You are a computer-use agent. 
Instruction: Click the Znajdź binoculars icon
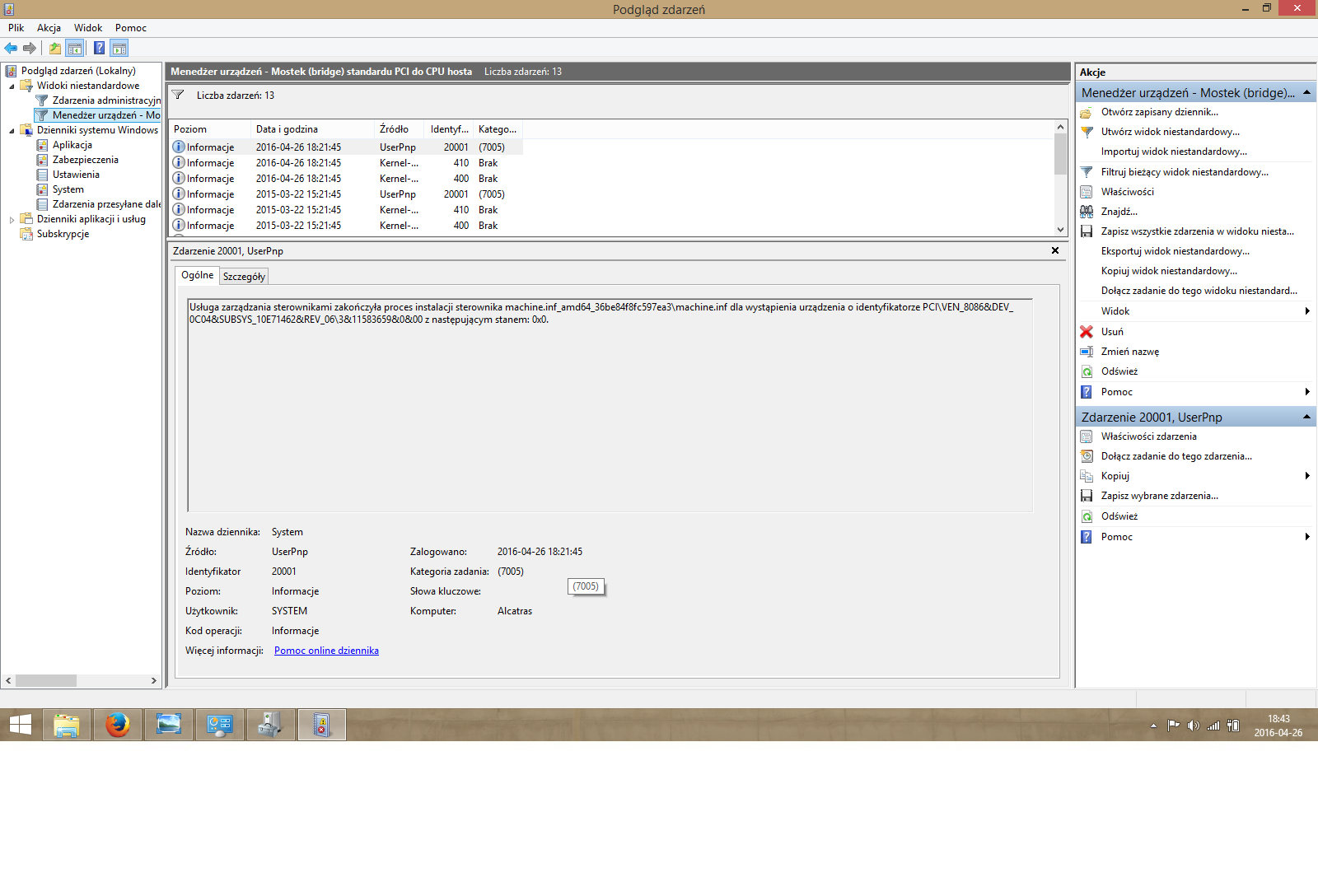tap(1087, 212)
